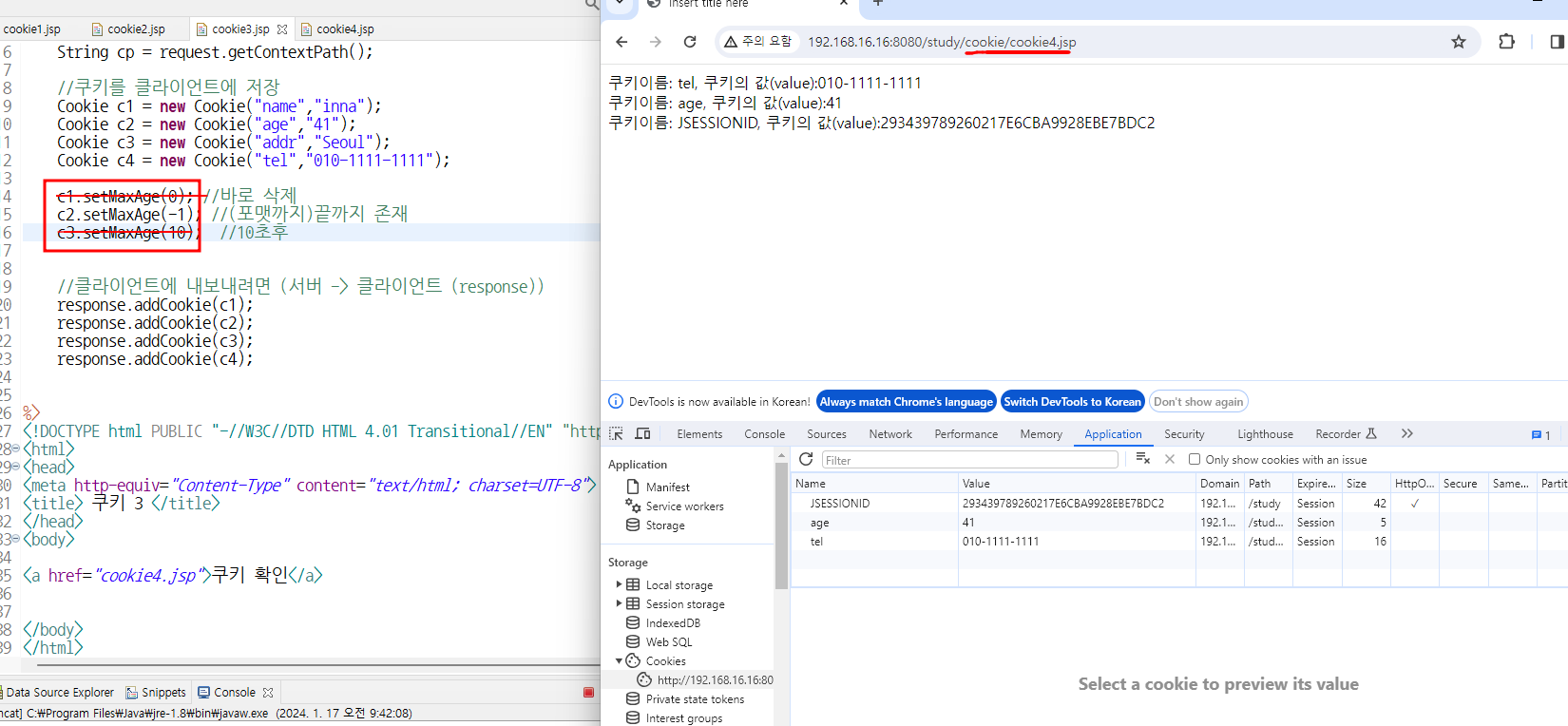1568x726 pixels.
Task: Refresh the cookies table in Application panel
Action: pos(806,459)
